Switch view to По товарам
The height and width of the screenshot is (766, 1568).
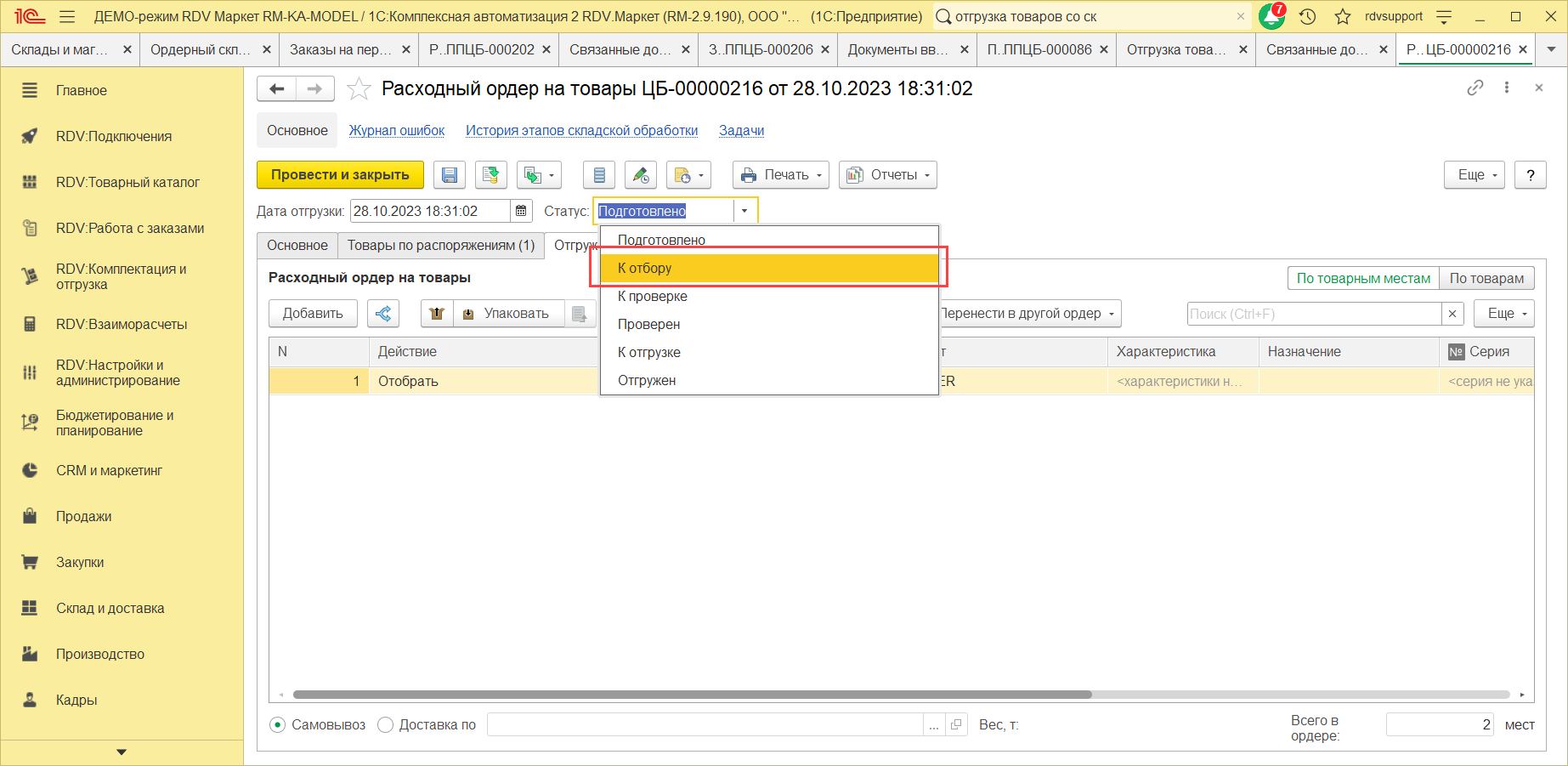(x=1486, y=278)
